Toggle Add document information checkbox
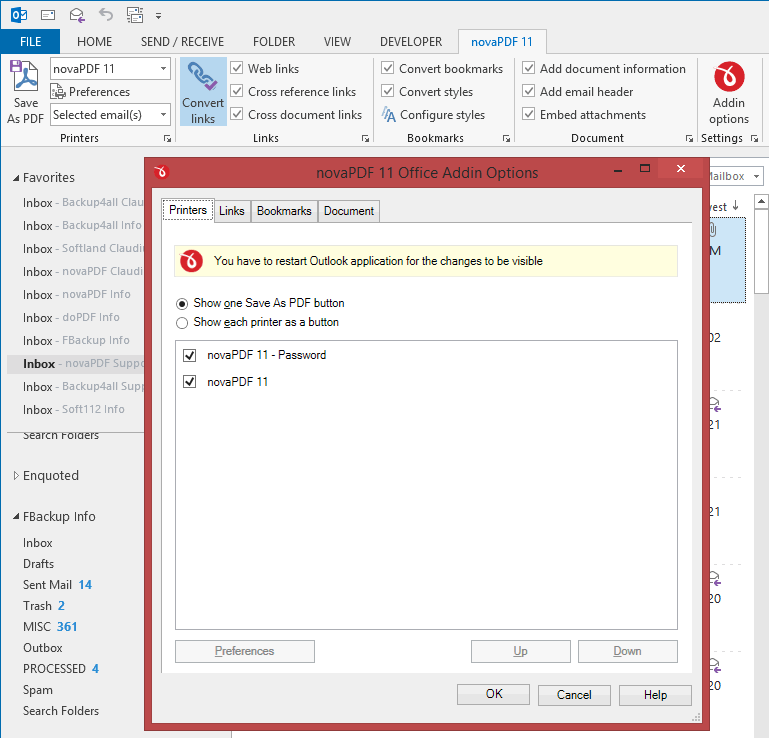Screen dimensions: 769x738 pyautogui.click(x=529, y=68)
